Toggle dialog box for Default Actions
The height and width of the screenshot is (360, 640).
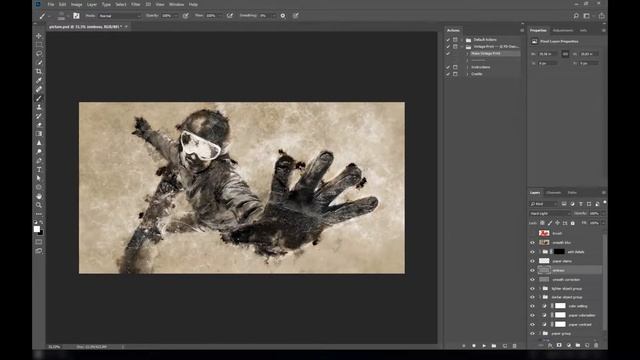[455, 40]
